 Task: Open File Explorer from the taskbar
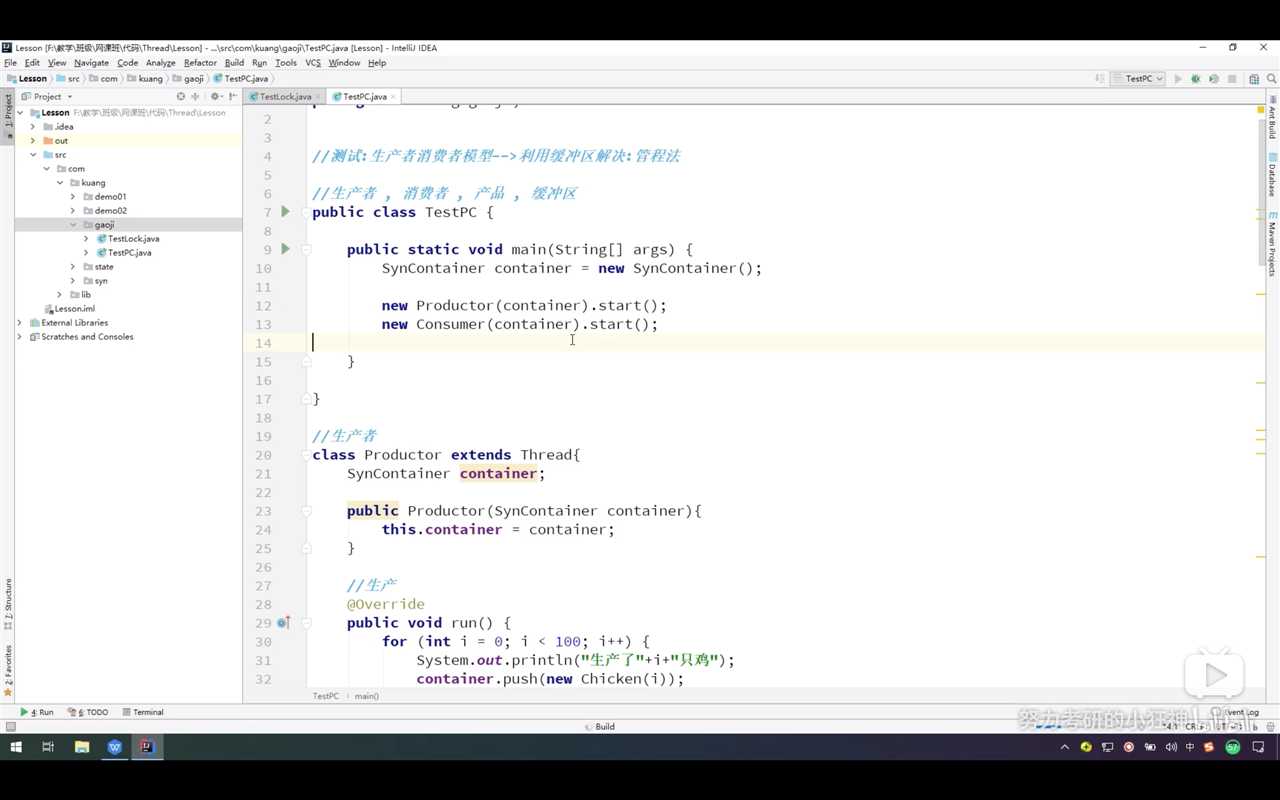82,747
